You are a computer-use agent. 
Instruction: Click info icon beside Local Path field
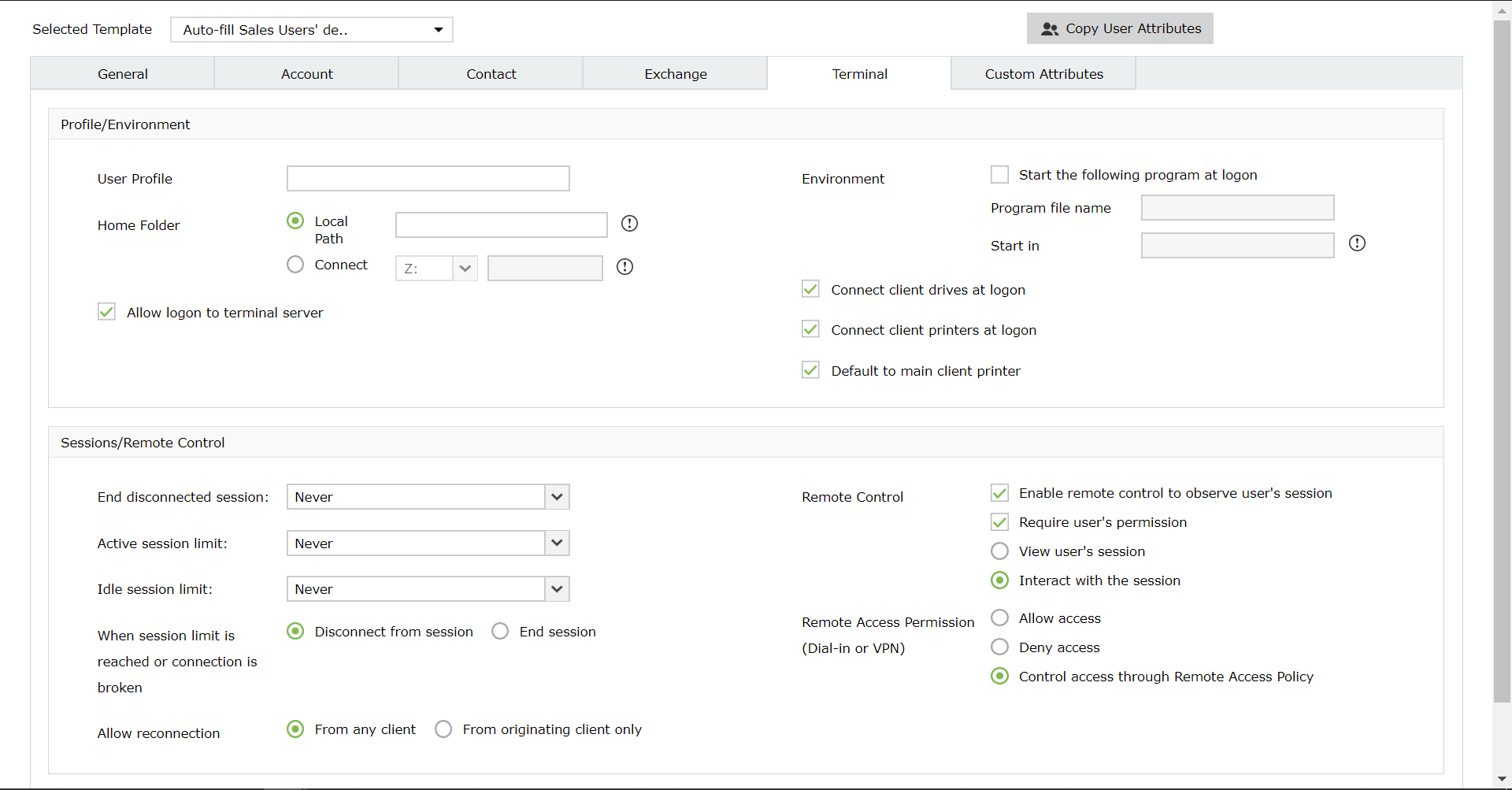click(x=629, y=224)
